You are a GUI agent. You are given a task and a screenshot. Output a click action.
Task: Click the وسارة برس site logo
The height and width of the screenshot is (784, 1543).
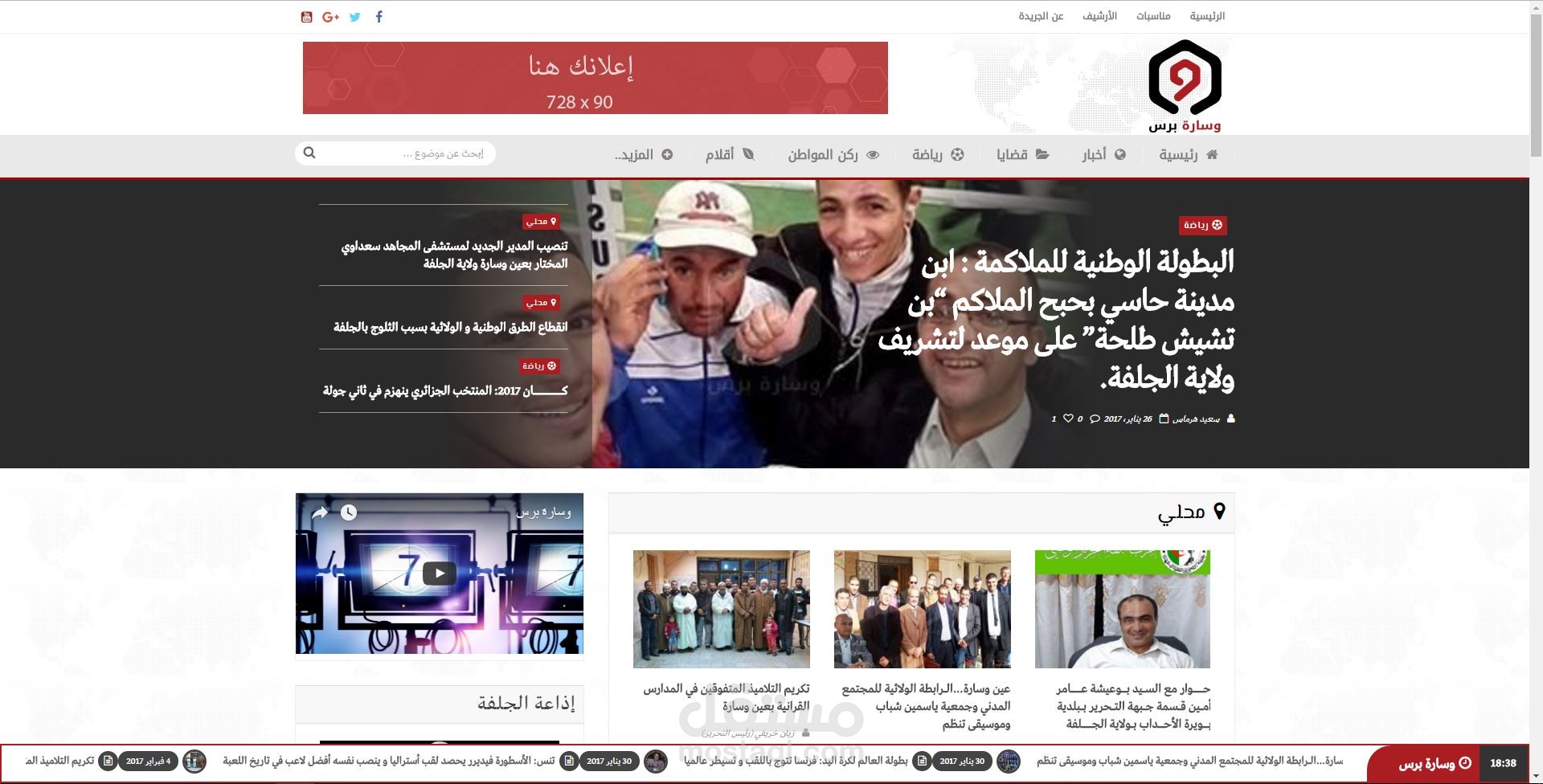[1185, 86]
